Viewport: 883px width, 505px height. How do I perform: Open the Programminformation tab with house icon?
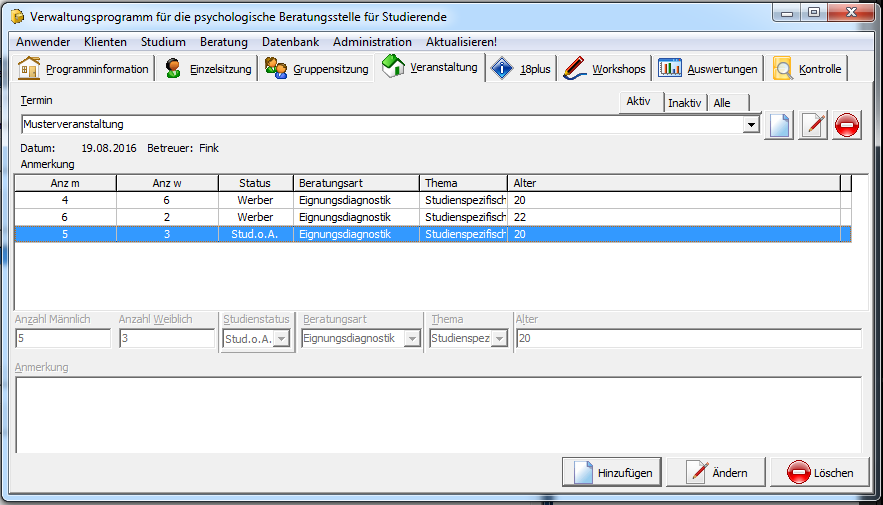pyautogui.click(x=84, y=69)
